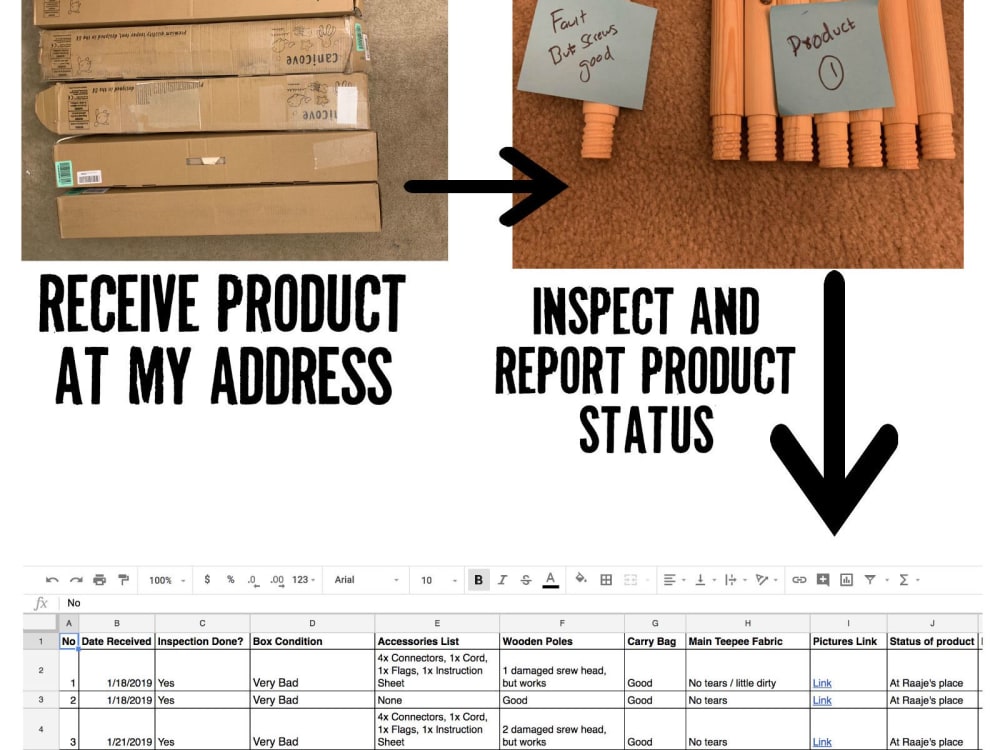
Task: Click the Insert link icon
Action: click(799, 580)
